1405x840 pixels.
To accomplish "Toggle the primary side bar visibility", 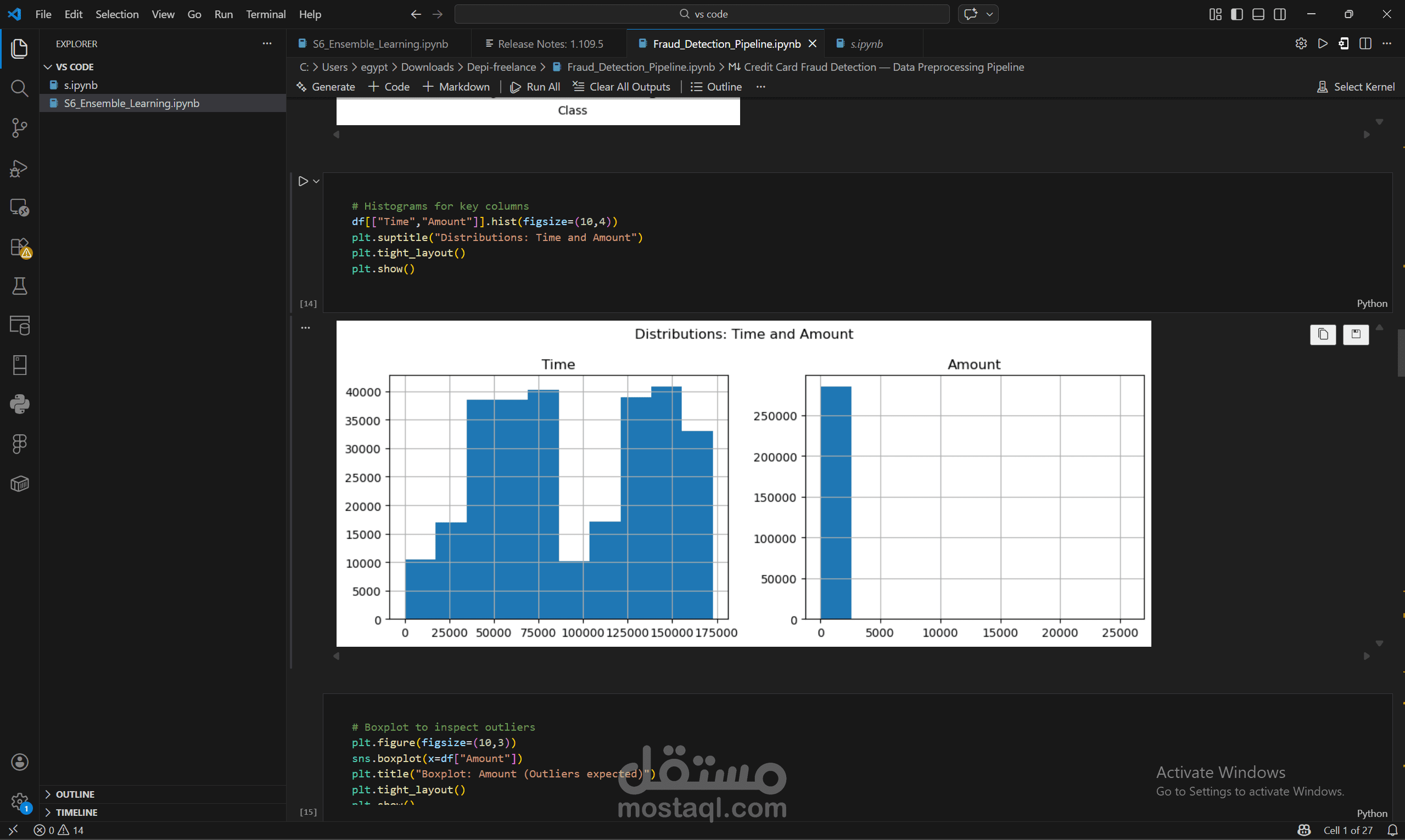I will pos(1237,14).
